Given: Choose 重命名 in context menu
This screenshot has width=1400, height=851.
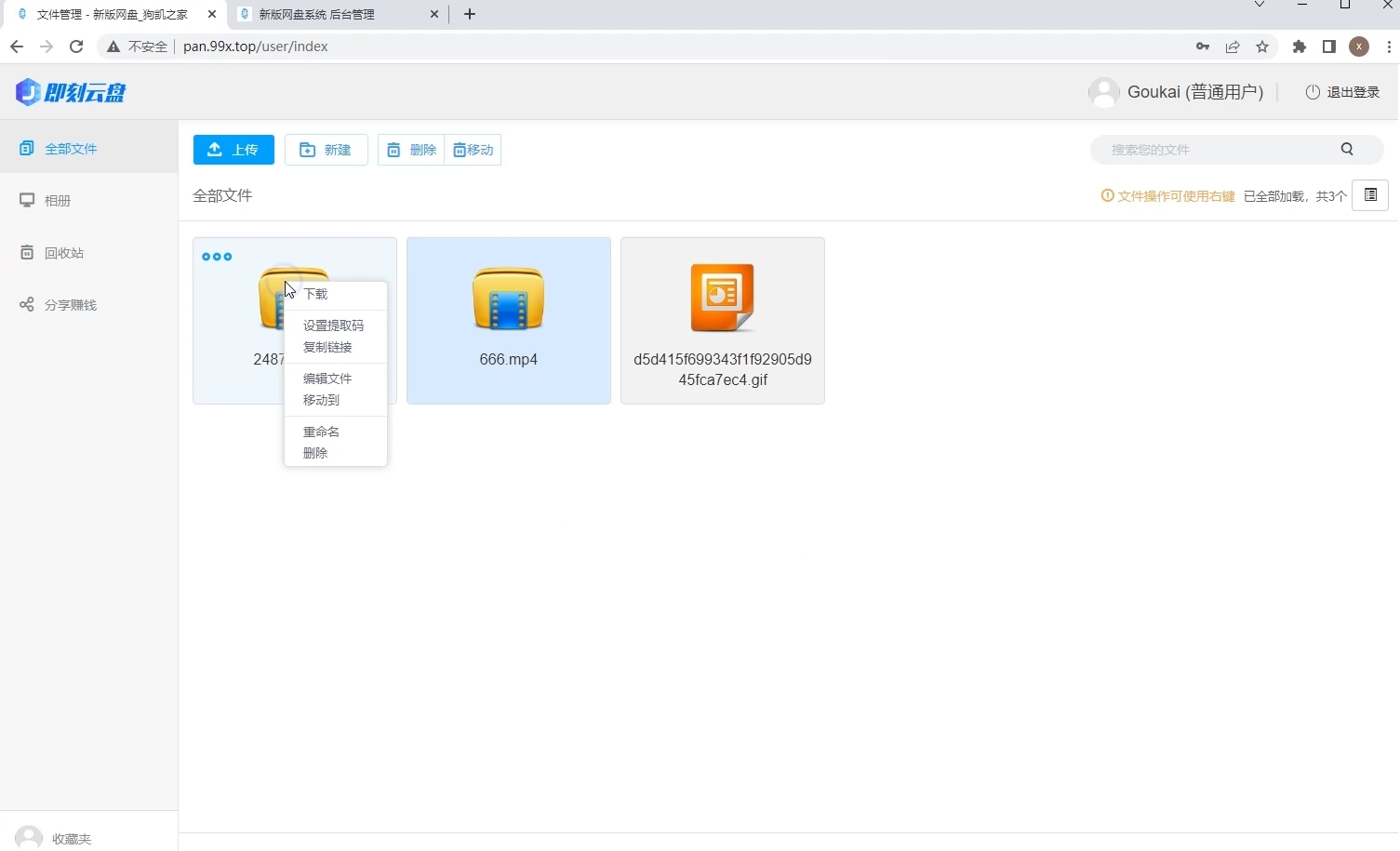Looking at the screenshot, I should [x=336, y=432].
